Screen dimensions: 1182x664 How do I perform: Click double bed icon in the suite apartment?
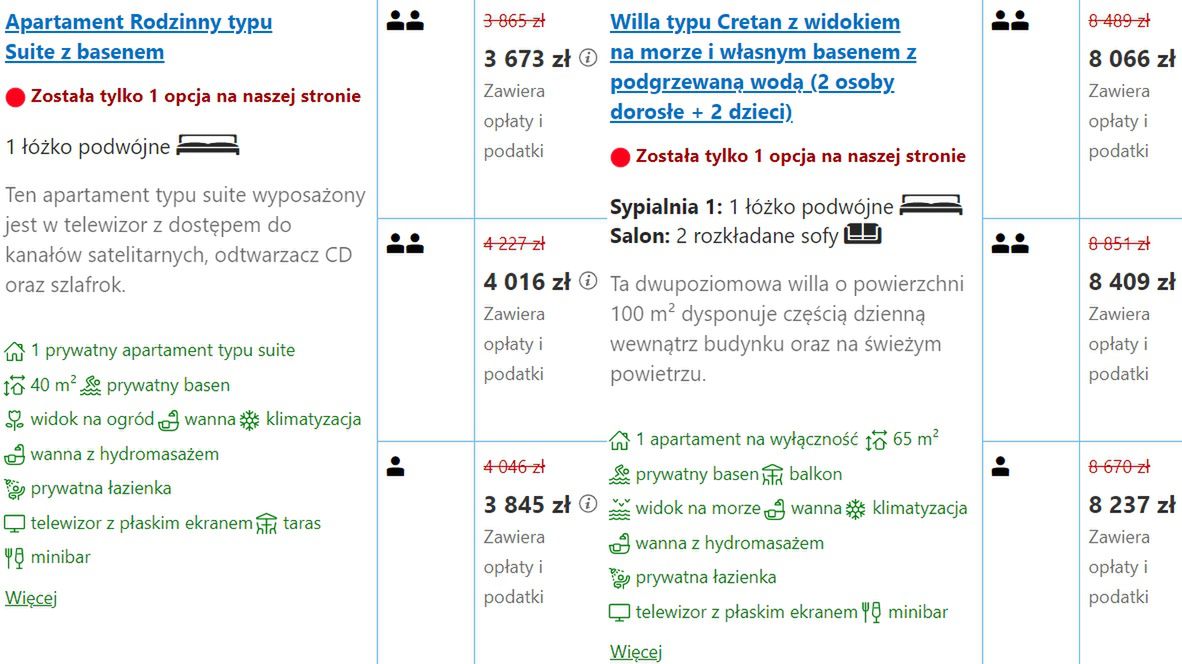point(207,145)
